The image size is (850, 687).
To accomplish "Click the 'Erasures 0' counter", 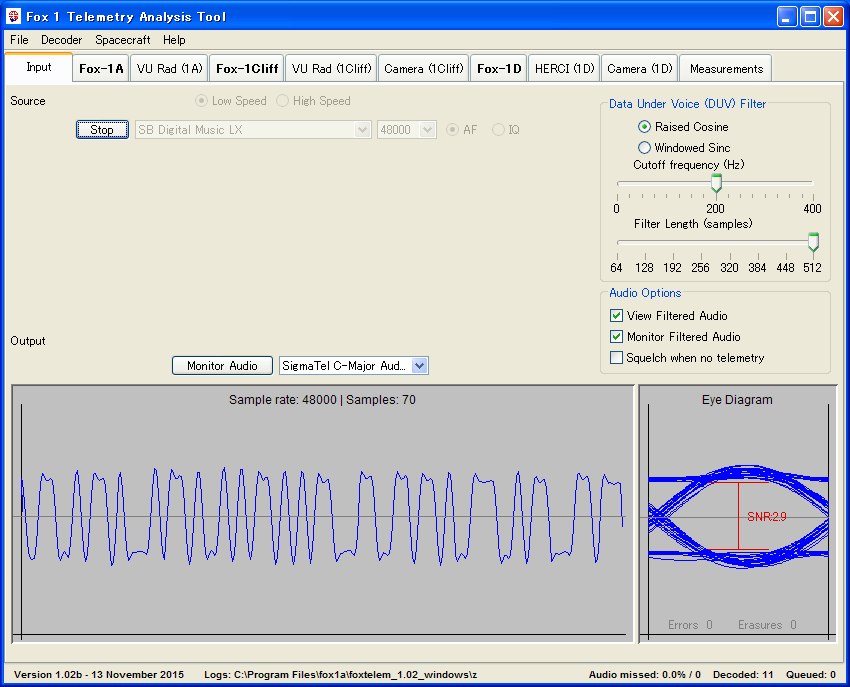I will pyautogui.click(x=767, y=625).
